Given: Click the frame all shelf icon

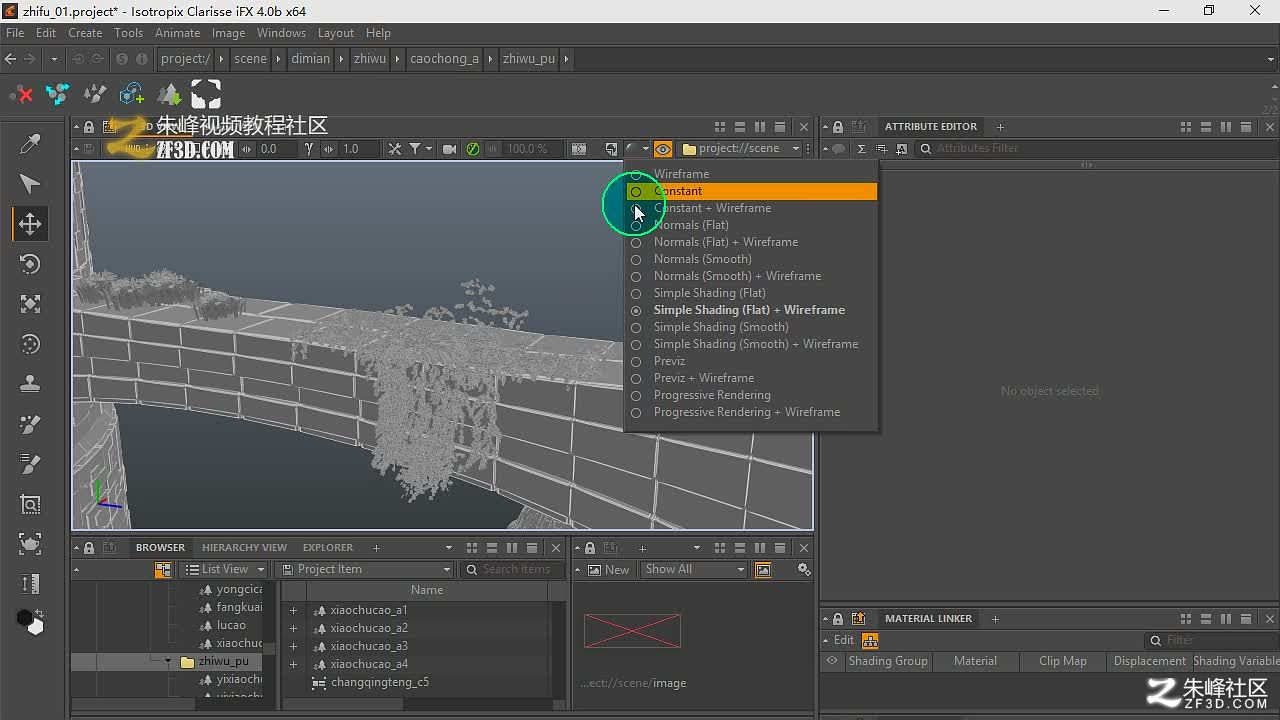Looking at the screenshot, I should point(206,95).
